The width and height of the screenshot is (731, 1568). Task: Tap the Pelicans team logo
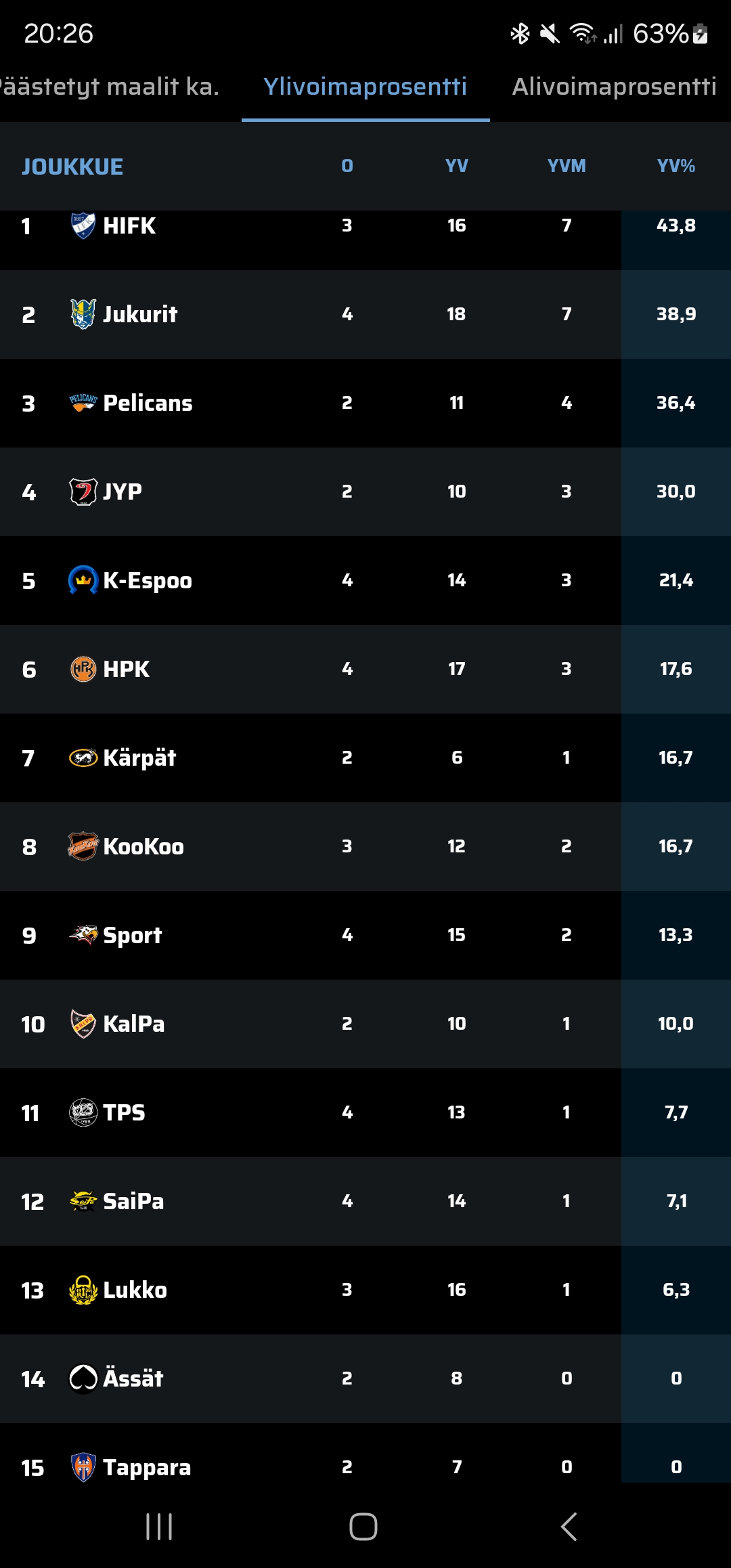(x=83, y=403)
